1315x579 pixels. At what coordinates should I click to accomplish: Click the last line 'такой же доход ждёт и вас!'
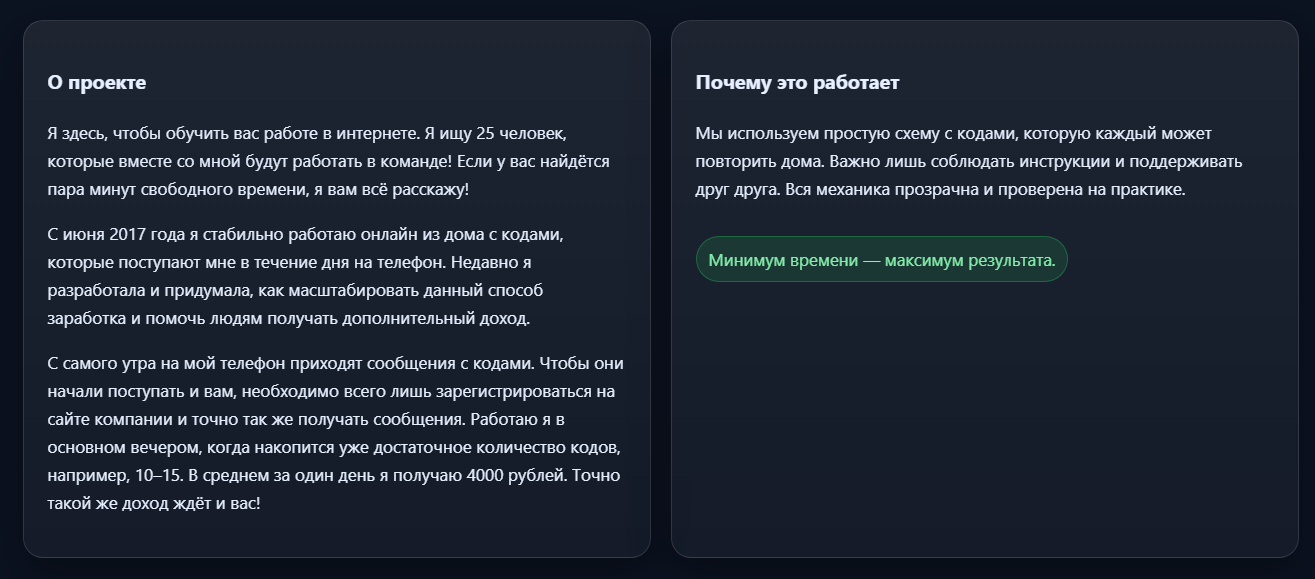tap(154, 503)
